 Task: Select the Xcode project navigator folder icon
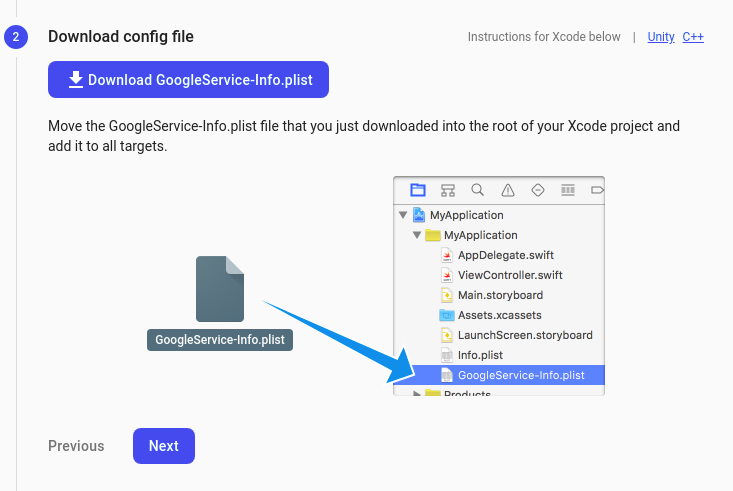tap(417, 190)
